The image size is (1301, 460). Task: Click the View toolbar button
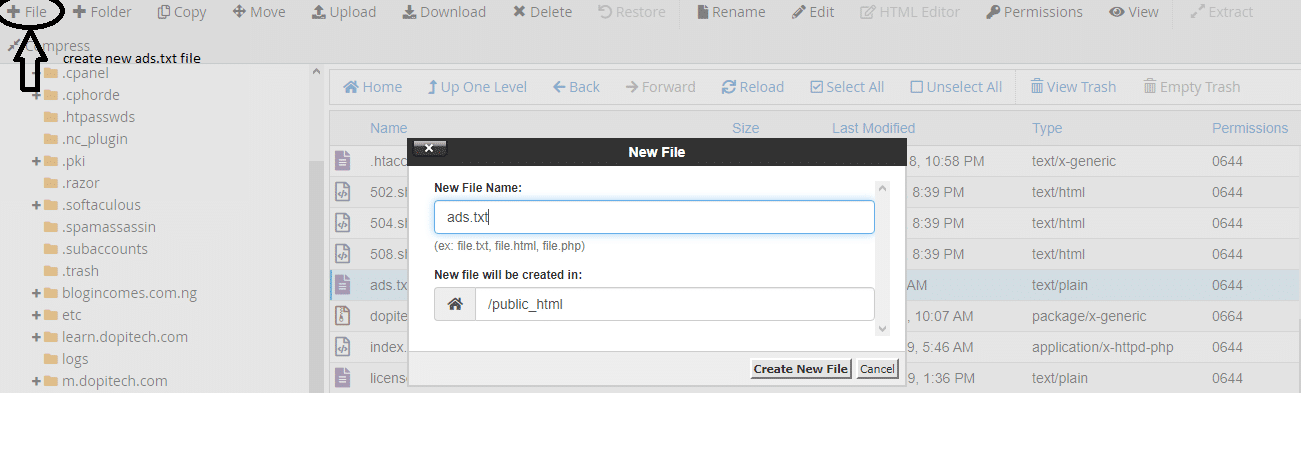[1134, 12]
